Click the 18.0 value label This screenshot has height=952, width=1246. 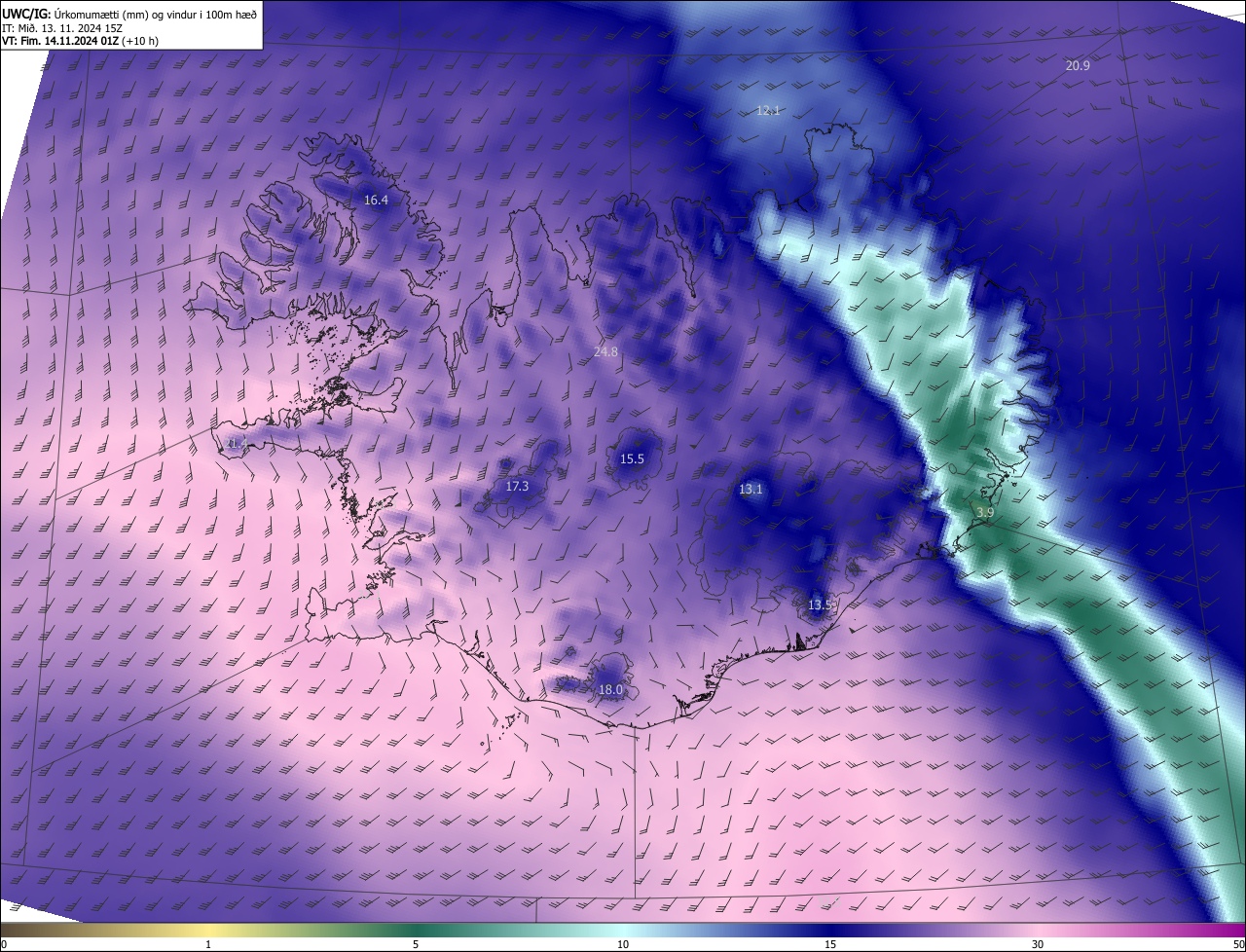pos(610,690)
